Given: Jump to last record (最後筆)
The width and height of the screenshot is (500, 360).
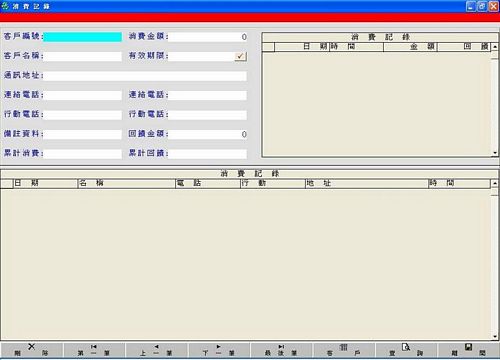Looking at the screenshot, I should (281, 350).
